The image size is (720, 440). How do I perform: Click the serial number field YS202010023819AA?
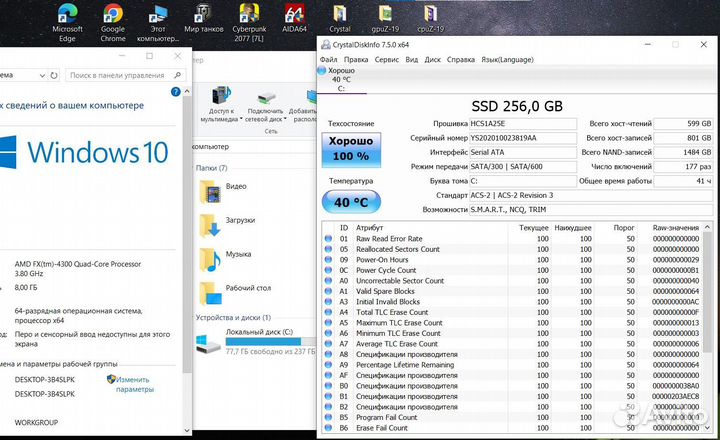coord(523,138)
